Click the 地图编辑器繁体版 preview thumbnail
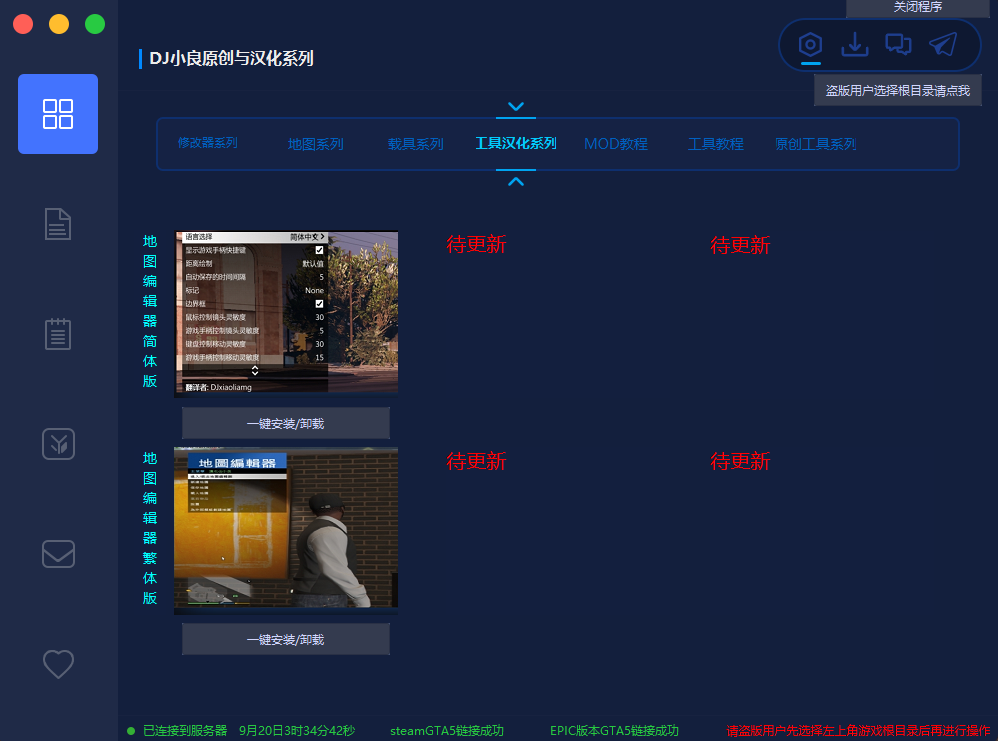This screenshot has width=998, height=741. coord(286,528)
